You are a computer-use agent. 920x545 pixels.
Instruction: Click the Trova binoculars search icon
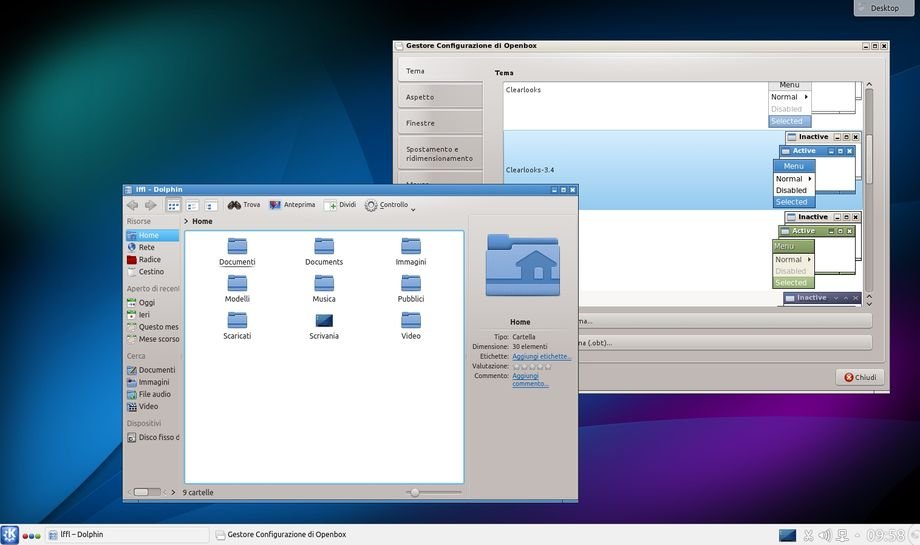(x=235, y=205)
